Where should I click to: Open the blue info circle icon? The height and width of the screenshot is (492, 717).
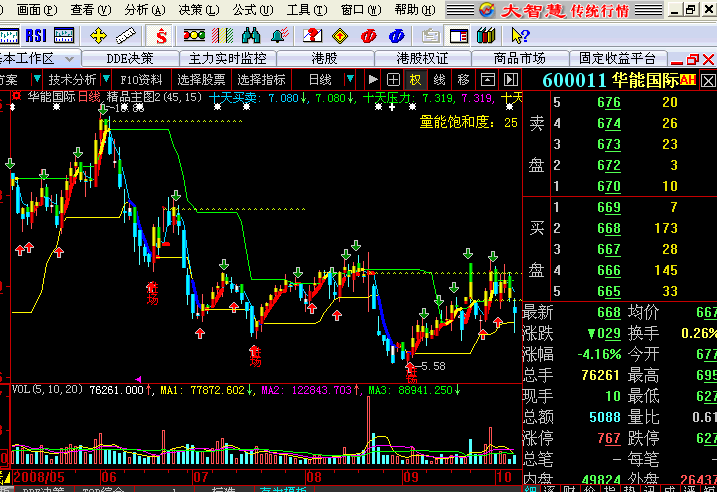(x=396, y=36)
